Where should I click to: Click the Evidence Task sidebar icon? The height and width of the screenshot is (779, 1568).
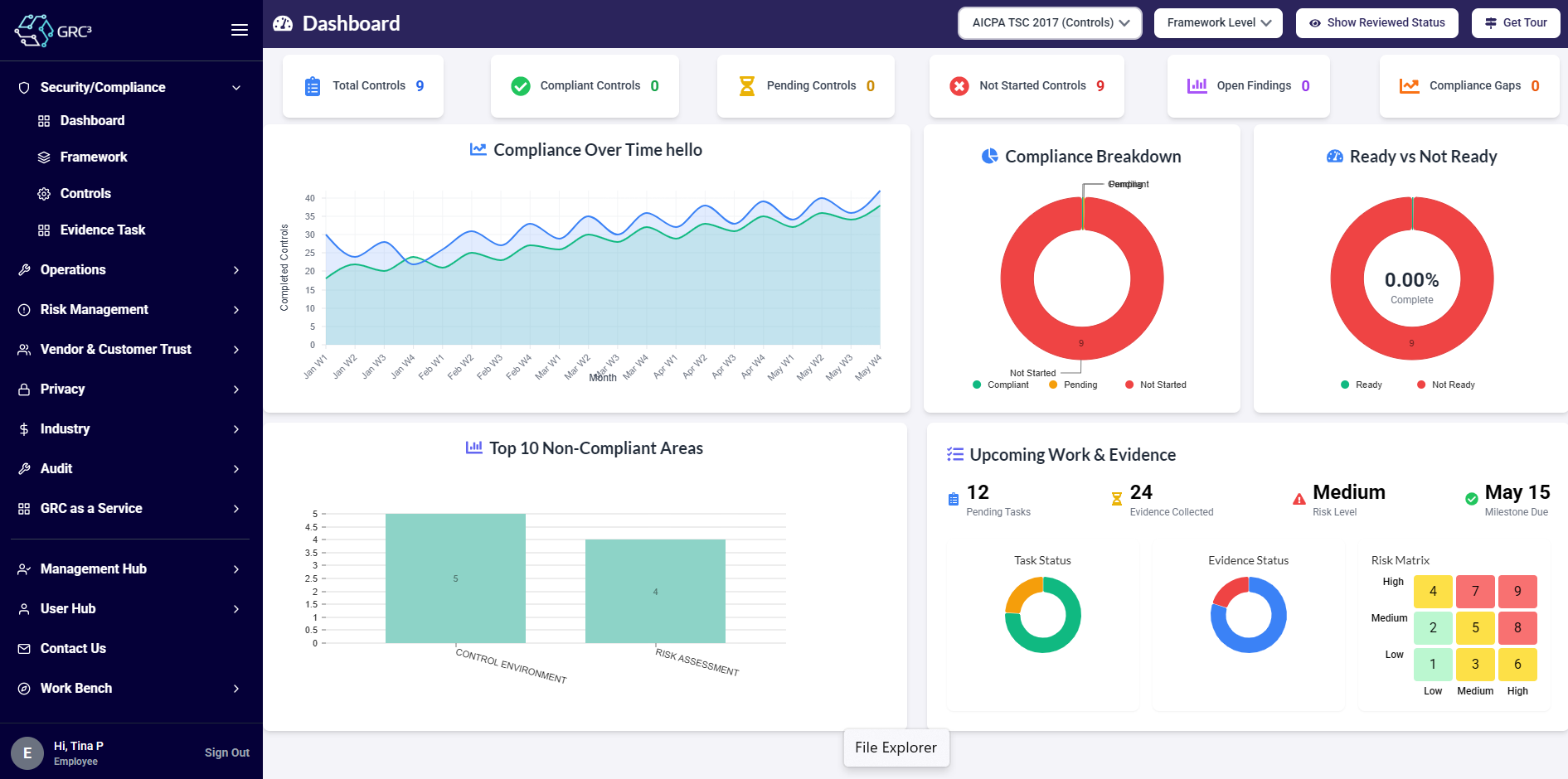(44, 230)
